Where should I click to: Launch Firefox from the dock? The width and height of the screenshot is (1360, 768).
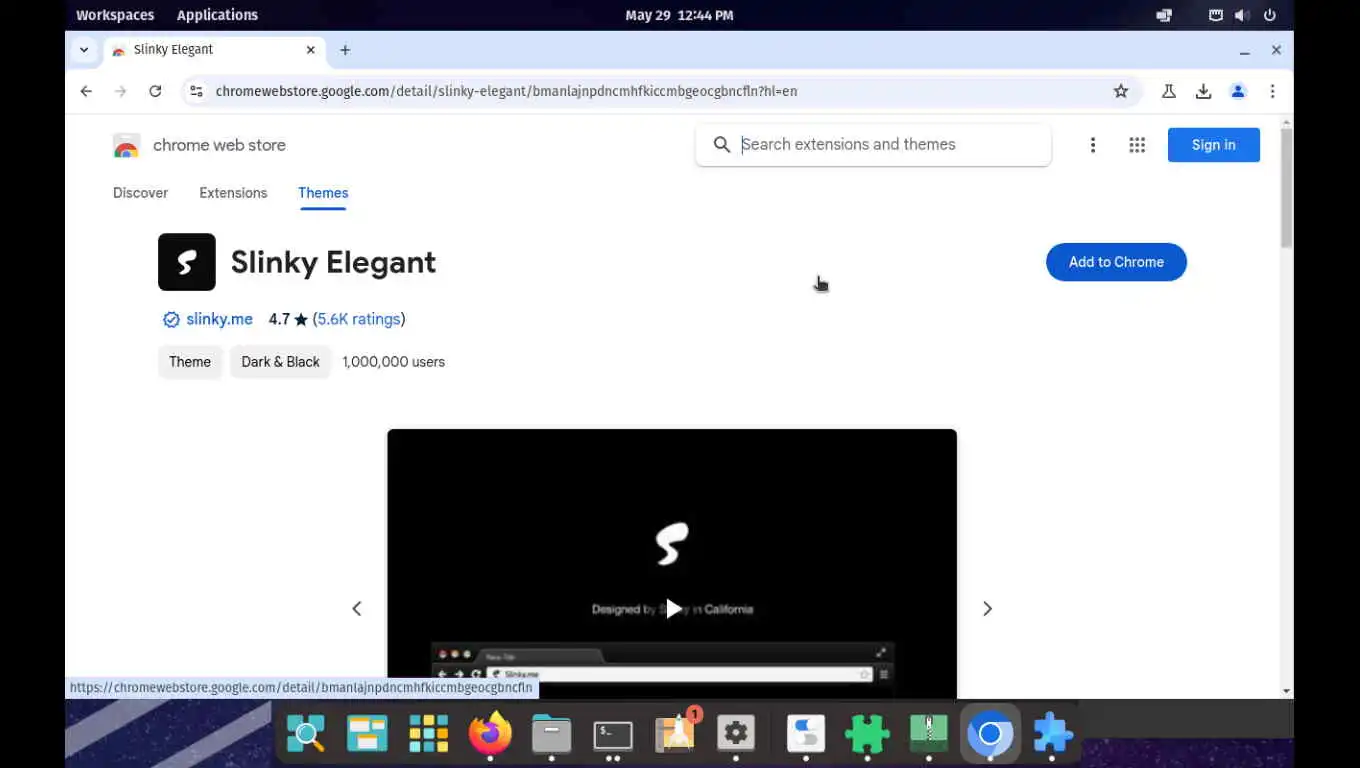pyautogui.click(x=490, y=735)
